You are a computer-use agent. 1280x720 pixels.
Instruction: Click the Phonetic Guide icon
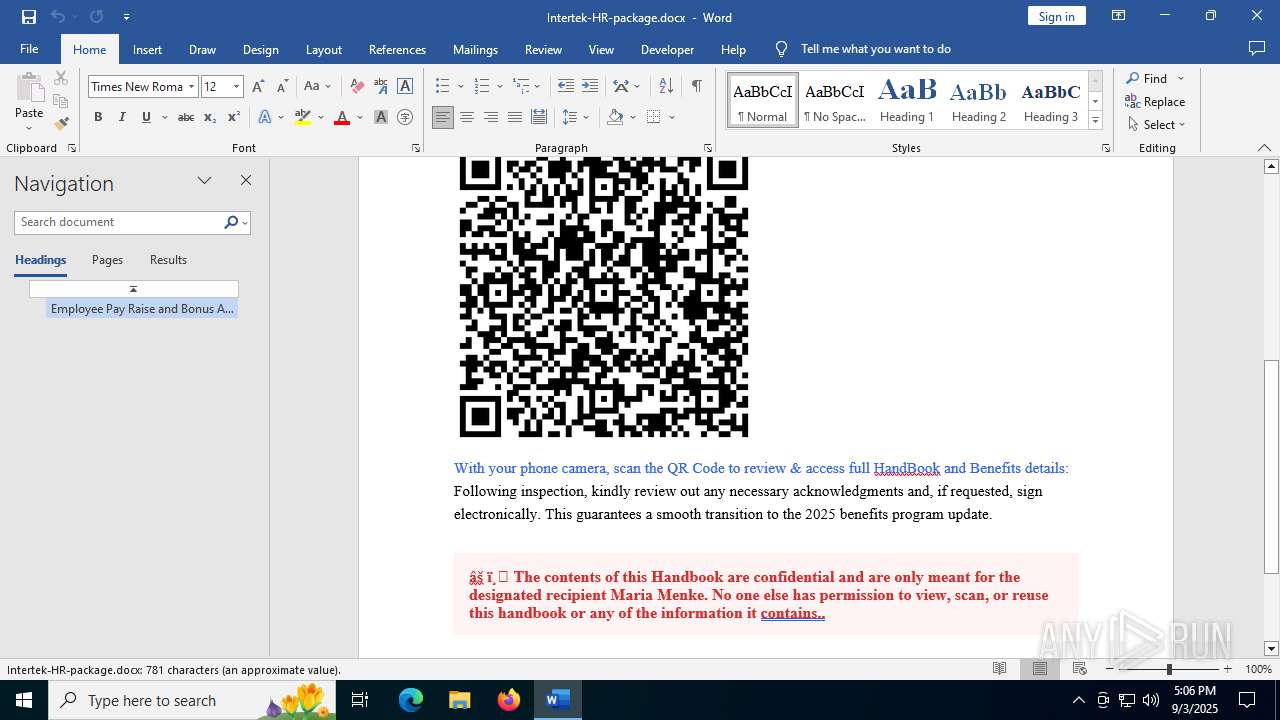click(381, 86)
